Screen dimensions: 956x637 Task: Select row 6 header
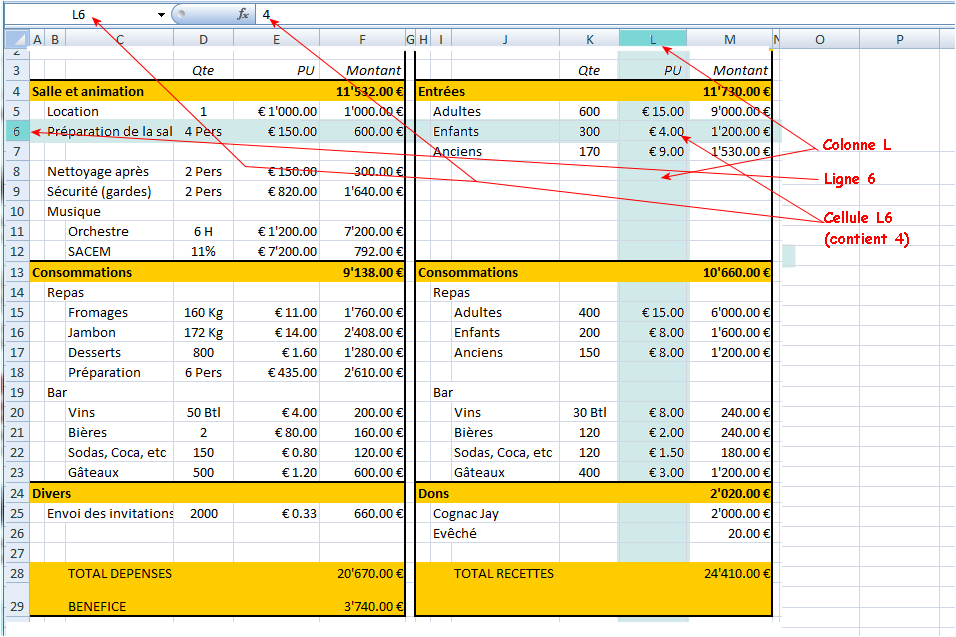[x=15, y=131]
